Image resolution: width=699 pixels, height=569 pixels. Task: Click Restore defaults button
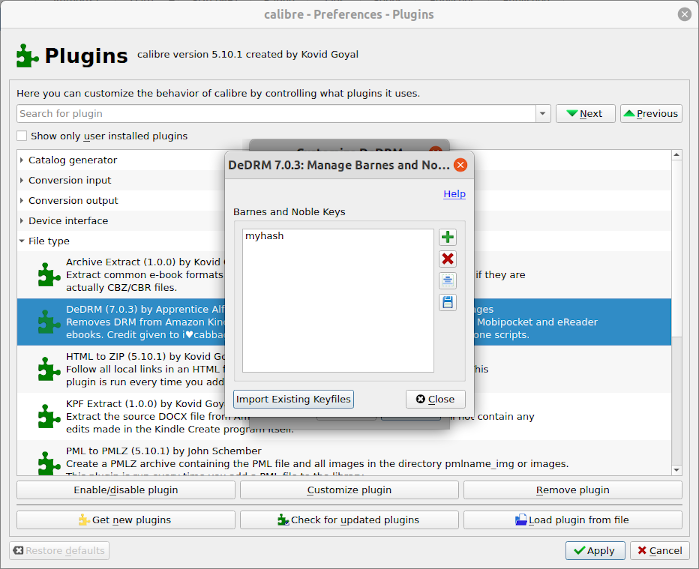click(59, 551)
